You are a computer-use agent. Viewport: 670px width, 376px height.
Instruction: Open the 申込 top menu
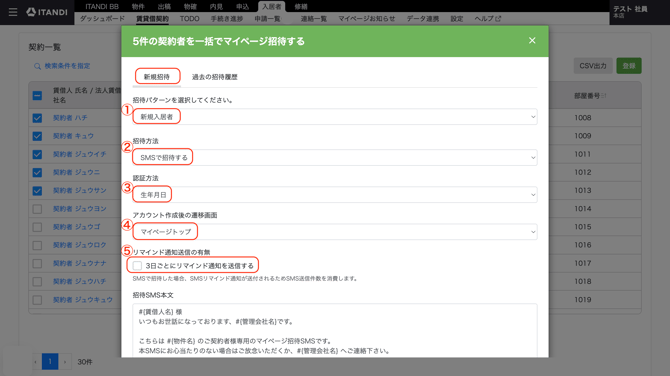click(242, 6)
